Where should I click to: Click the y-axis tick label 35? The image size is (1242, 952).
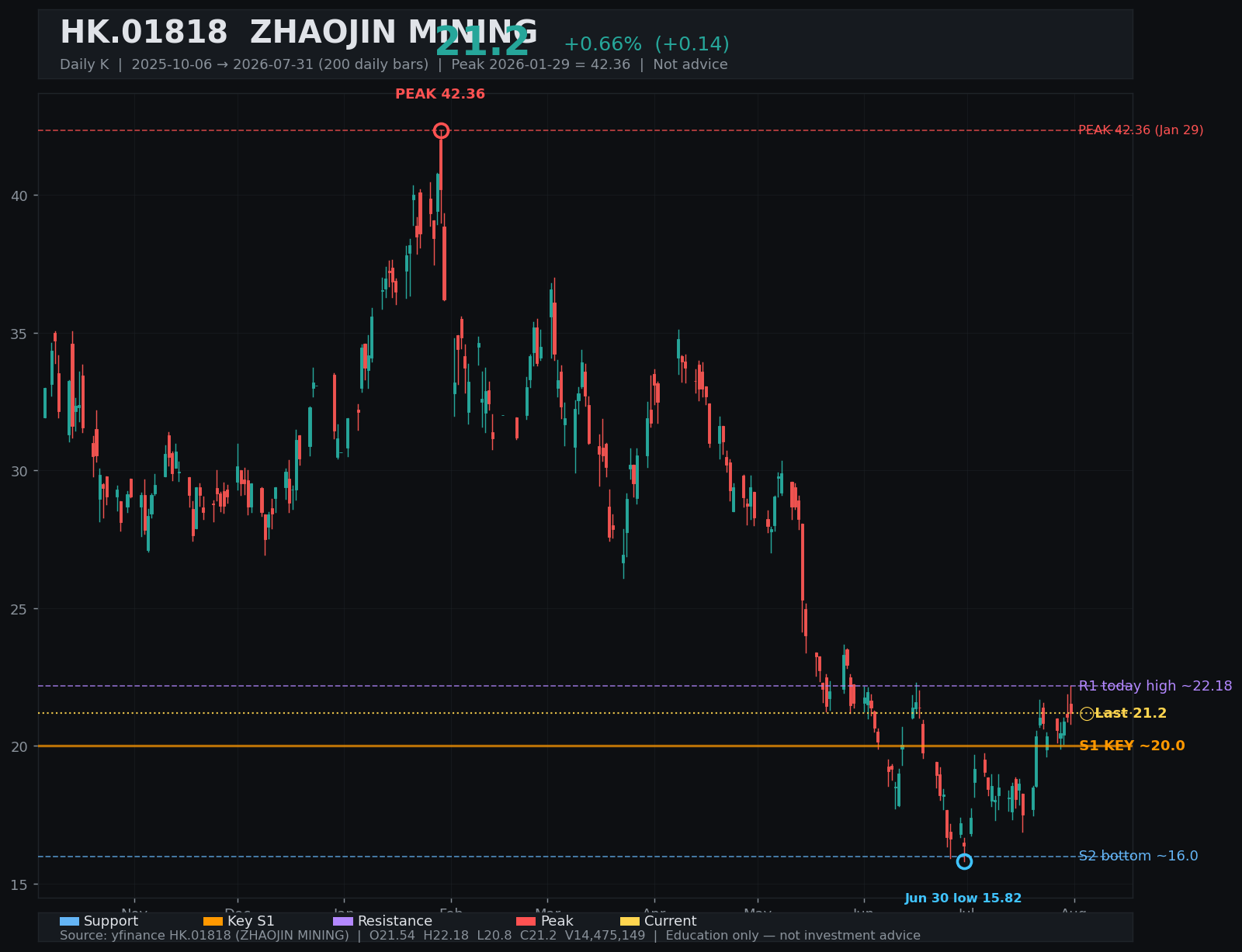19,334
